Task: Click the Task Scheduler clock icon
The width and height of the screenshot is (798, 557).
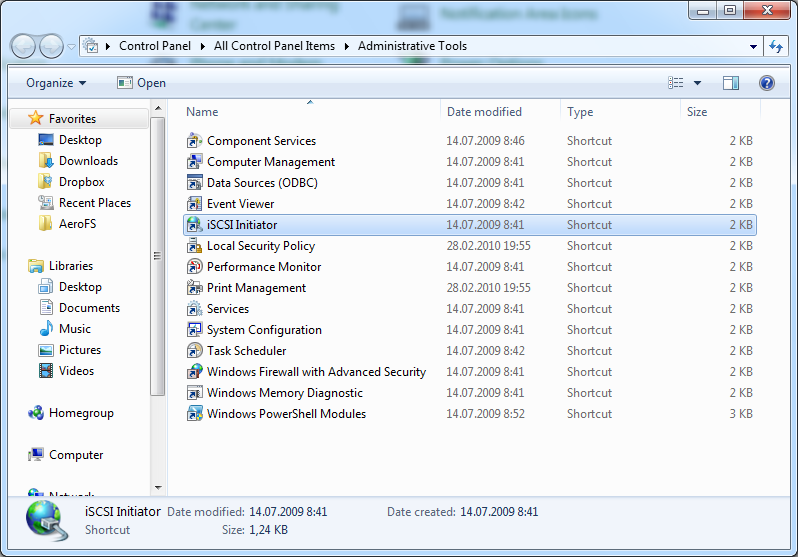Action: (194, 350)
